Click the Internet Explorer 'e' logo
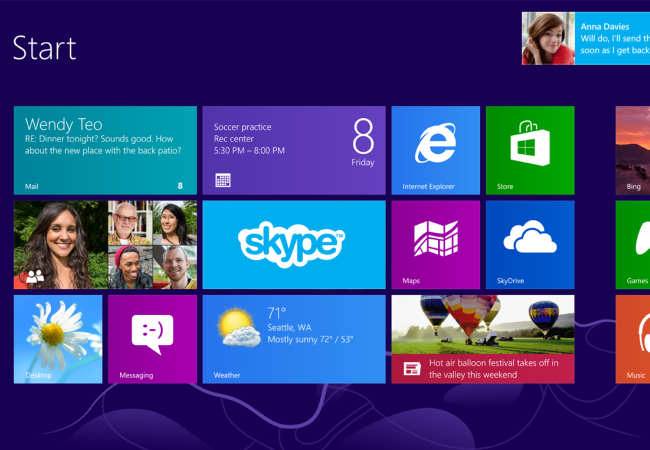The height and width of the screenshot is (450, 650). [x=436, y=143]
